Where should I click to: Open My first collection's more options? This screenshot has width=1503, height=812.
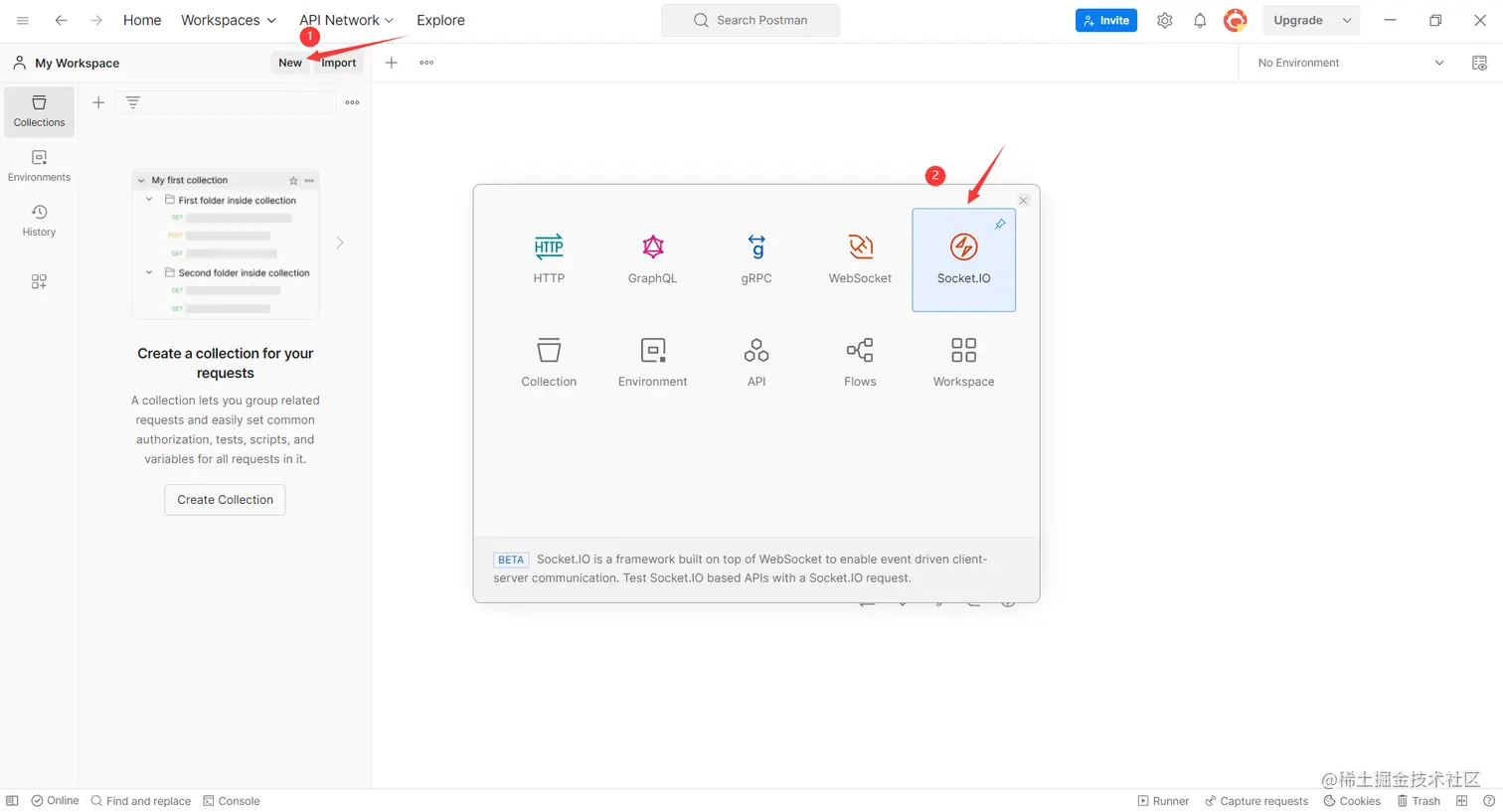click(309, 181)
